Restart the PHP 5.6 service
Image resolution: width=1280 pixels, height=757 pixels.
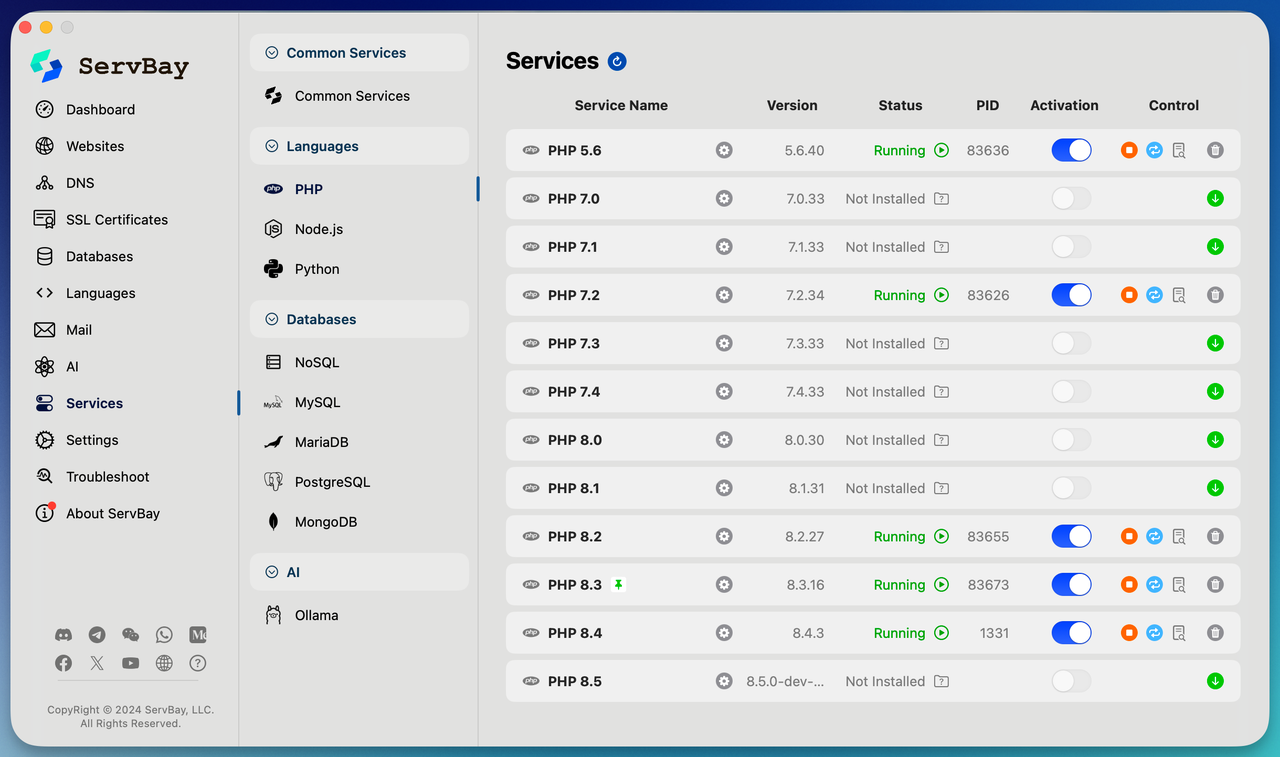pos(1154,150)
